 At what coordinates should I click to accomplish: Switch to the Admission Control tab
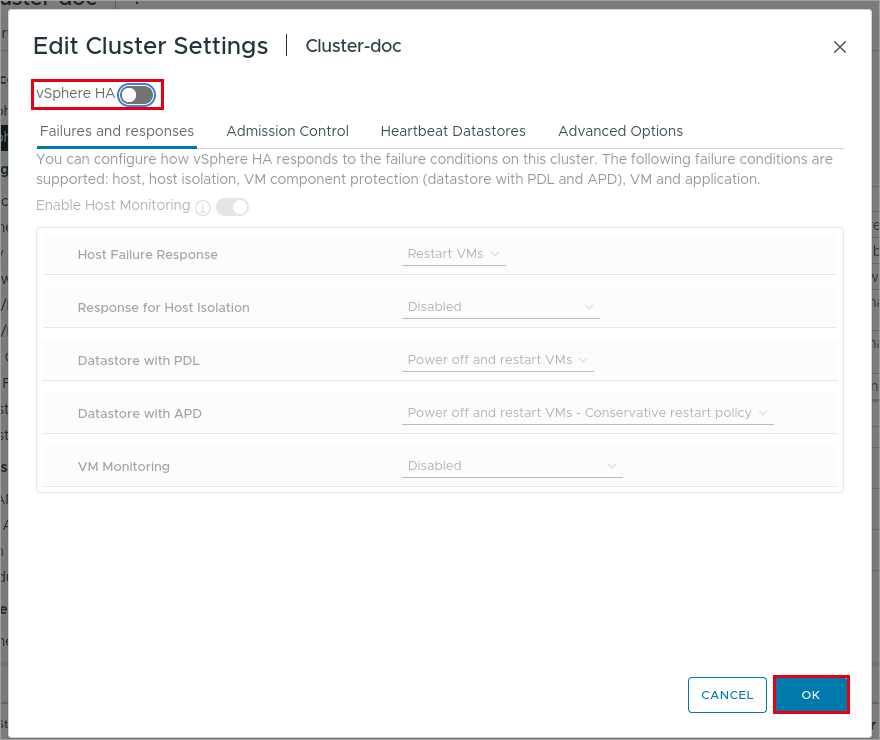pyautogui.click(x=287, y=131)
